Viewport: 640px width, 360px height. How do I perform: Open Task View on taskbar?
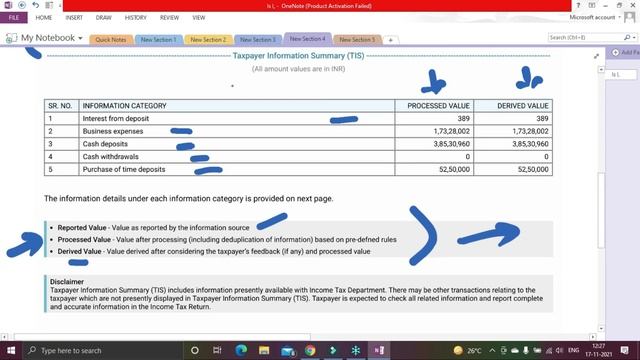coord(217,350)
